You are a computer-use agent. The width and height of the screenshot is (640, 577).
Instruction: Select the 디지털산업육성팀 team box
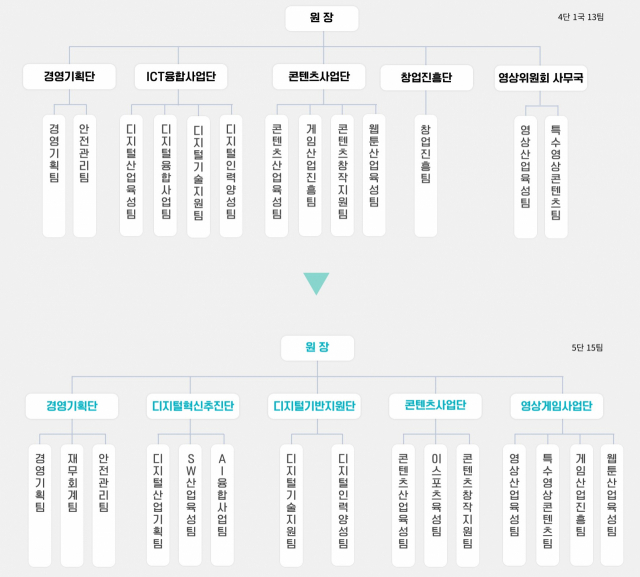click(x=131, y=175)
